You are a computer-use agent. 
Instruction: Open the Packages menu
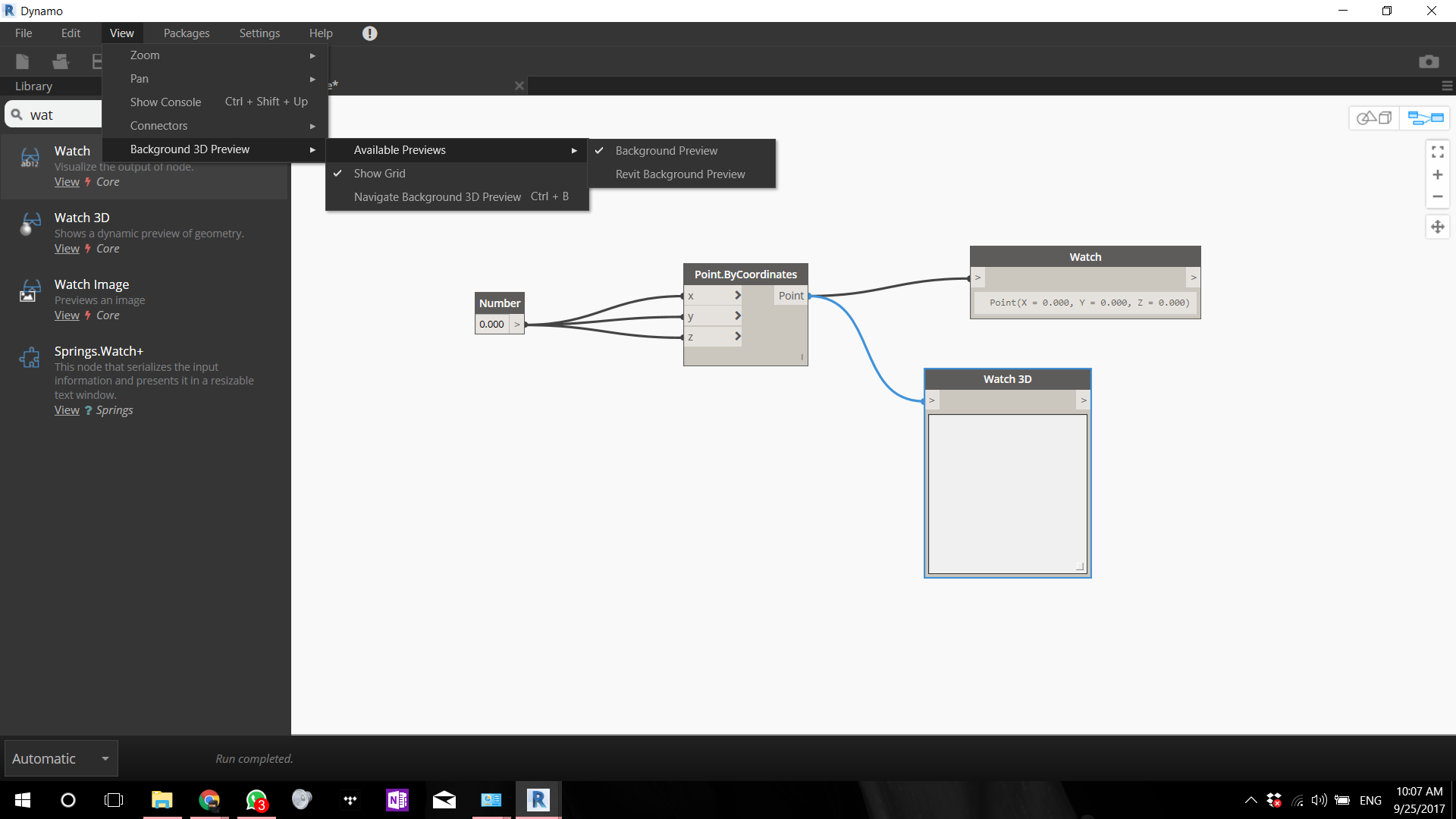(x=187, y=33)
